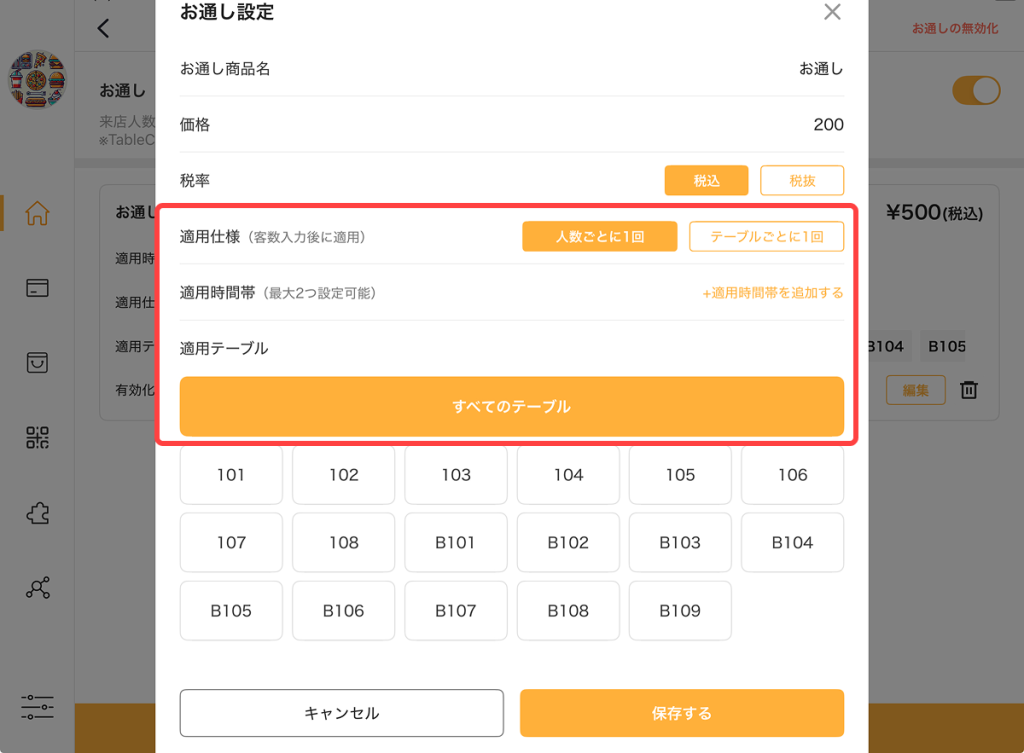Click the 保存する button

(x=682, y=713)
